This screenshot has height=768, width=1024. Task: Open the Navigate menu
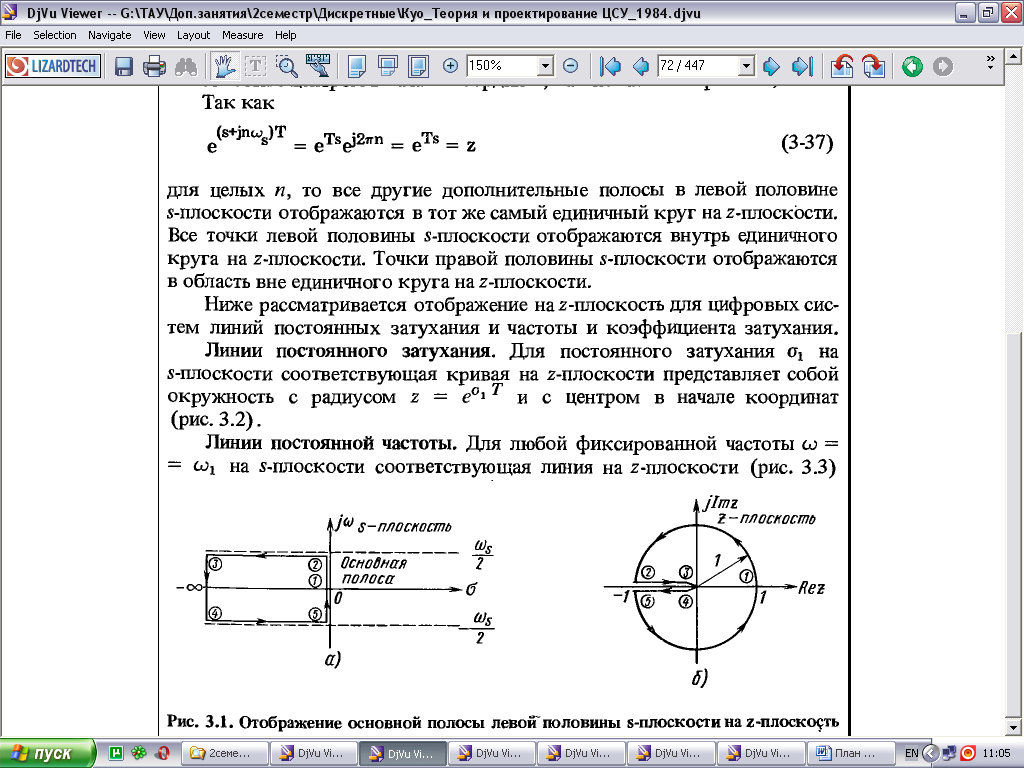(110, 35)
